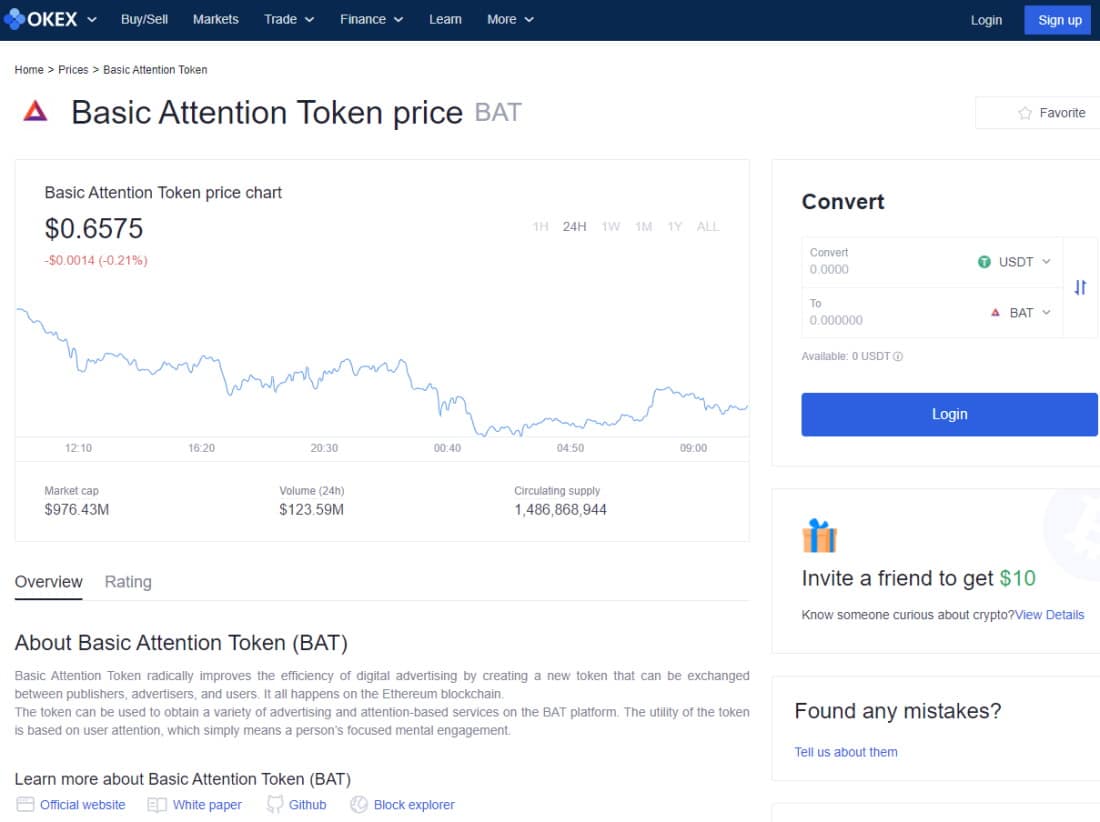Viewport: 1100px width, 822px height.
Task: Click the gift box icon
Action: point(819,536)
